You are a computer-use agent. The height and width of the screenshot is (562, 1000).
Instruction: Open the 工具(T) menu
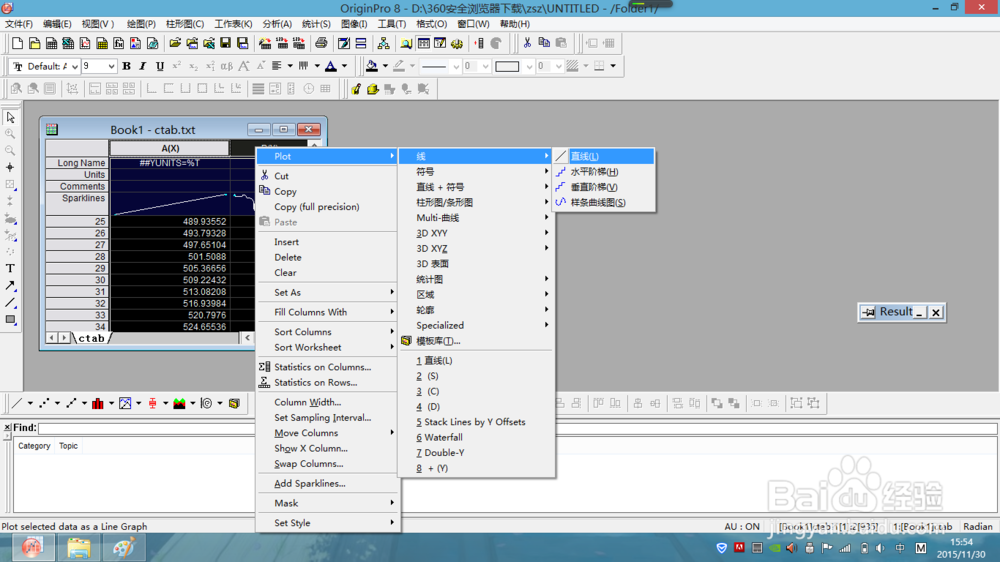point(392,24)
